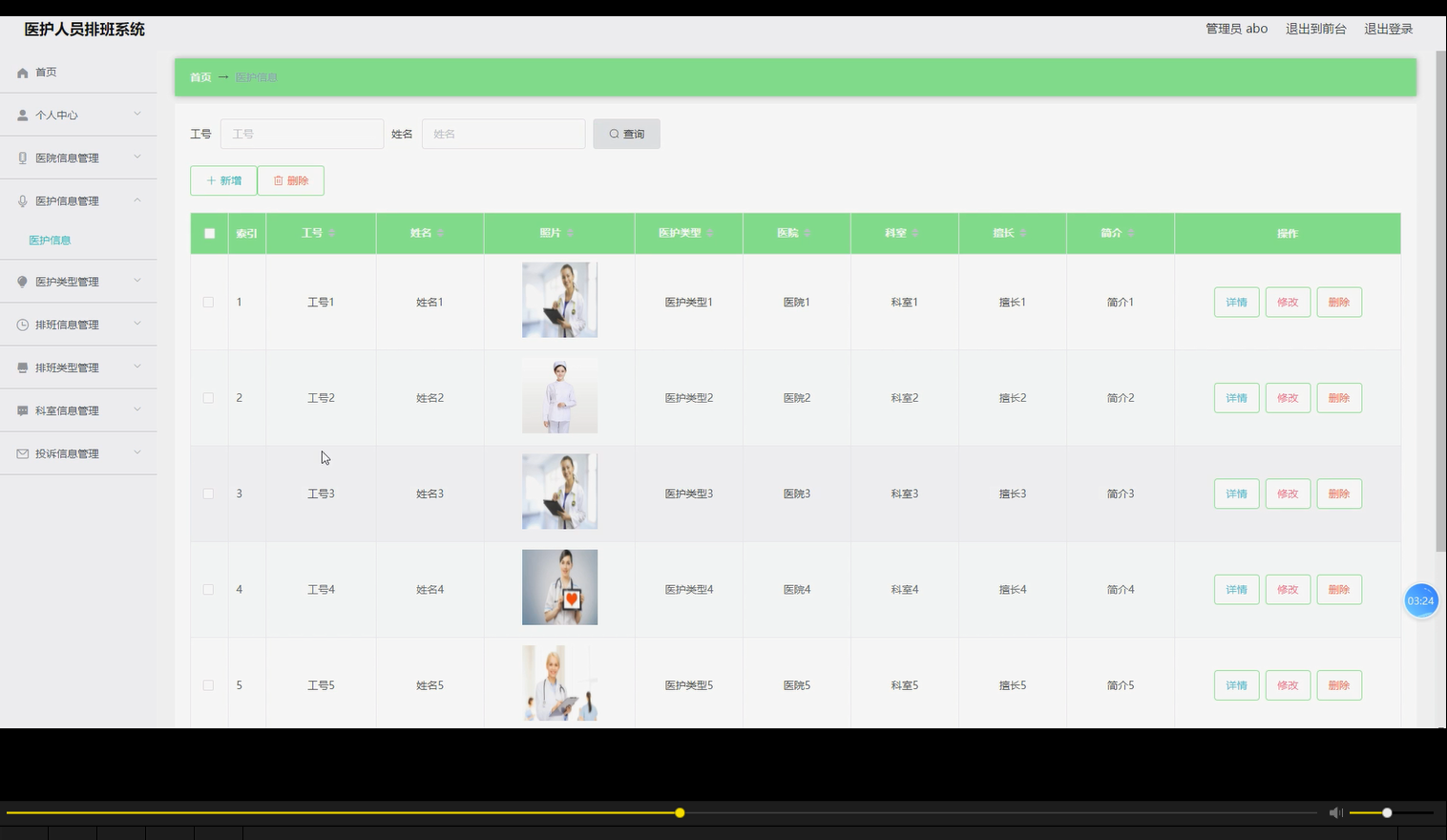Click 删除 for row 工号1
1447x840 pixels.
click(1339, 302)
